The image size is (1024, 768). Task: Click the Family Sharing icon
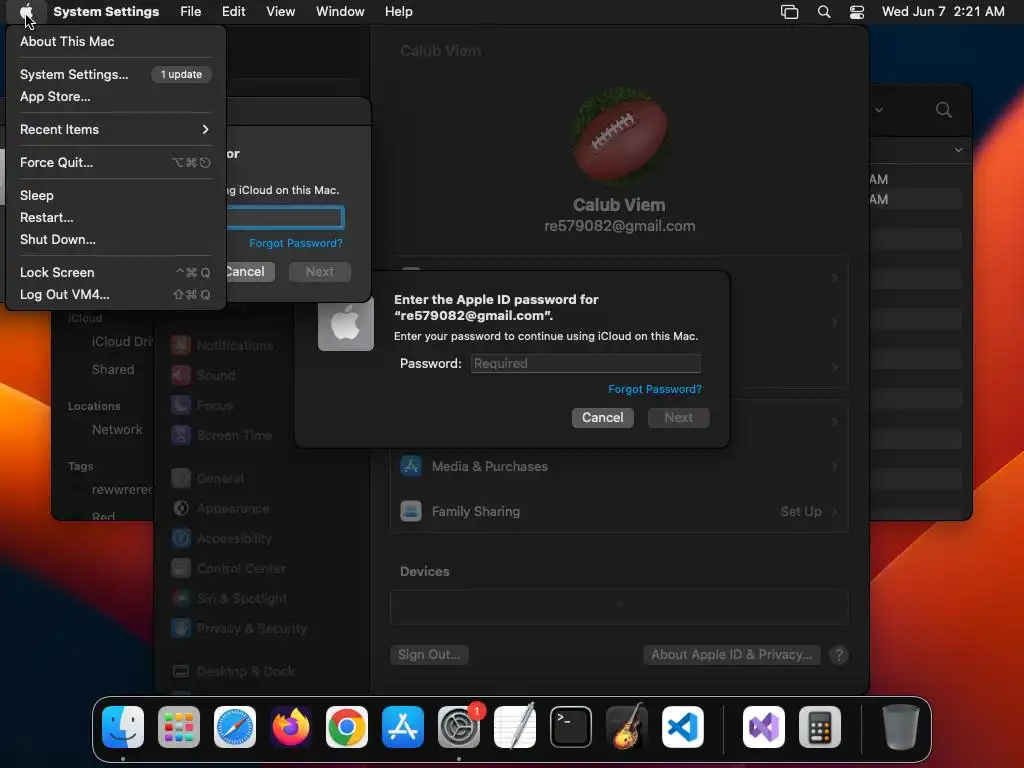[411, 511]
